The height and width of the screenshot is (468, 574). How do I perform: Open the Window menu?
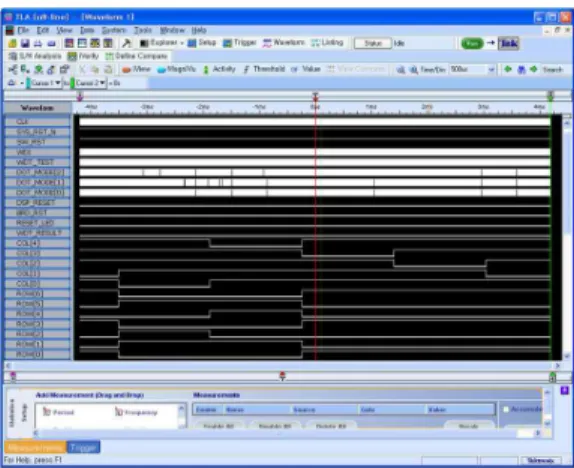[172, 30]
